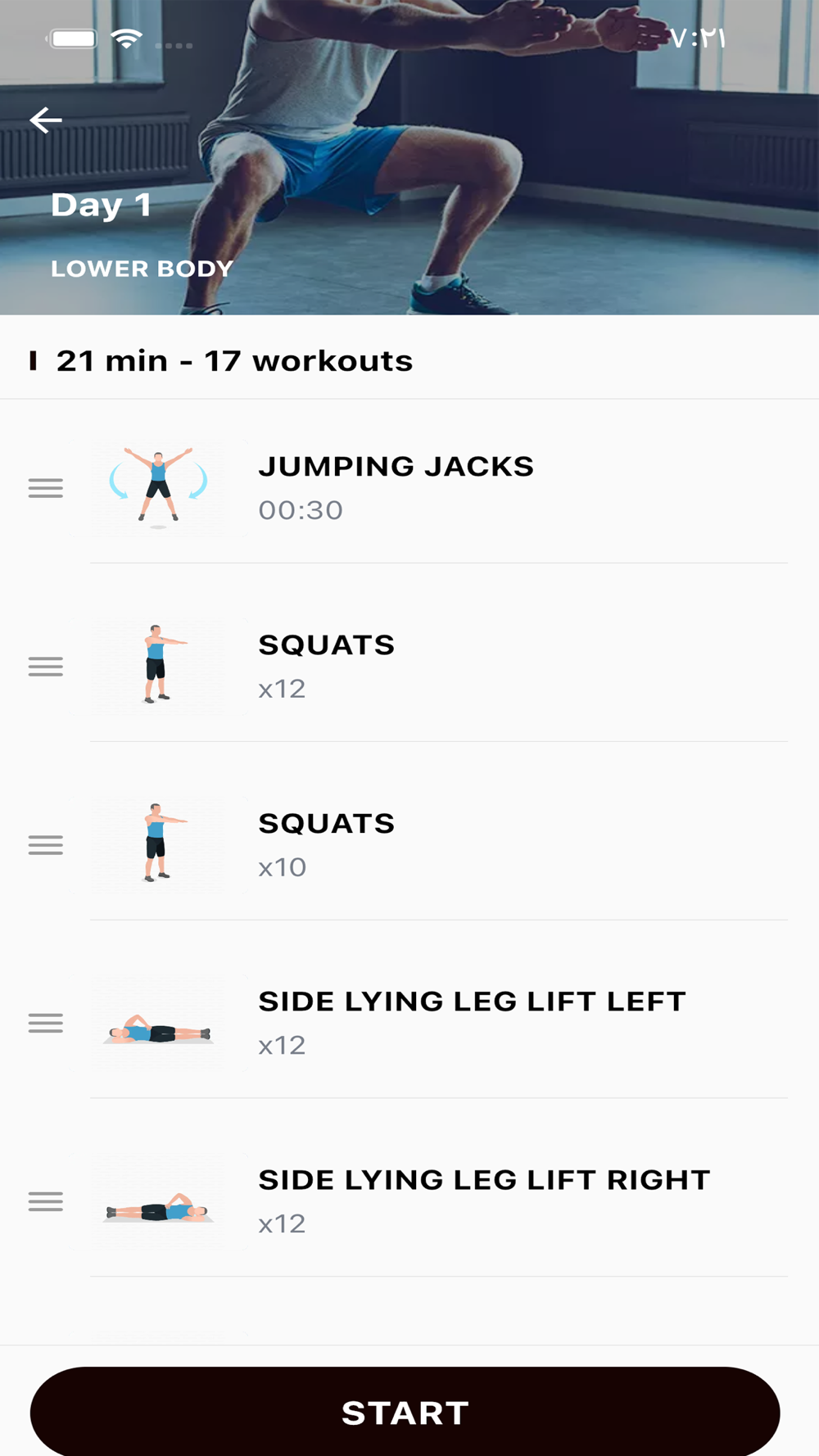
Task: Select SIDE LYING LEG LIFT RIGHT title
Action: point(484,1180)
